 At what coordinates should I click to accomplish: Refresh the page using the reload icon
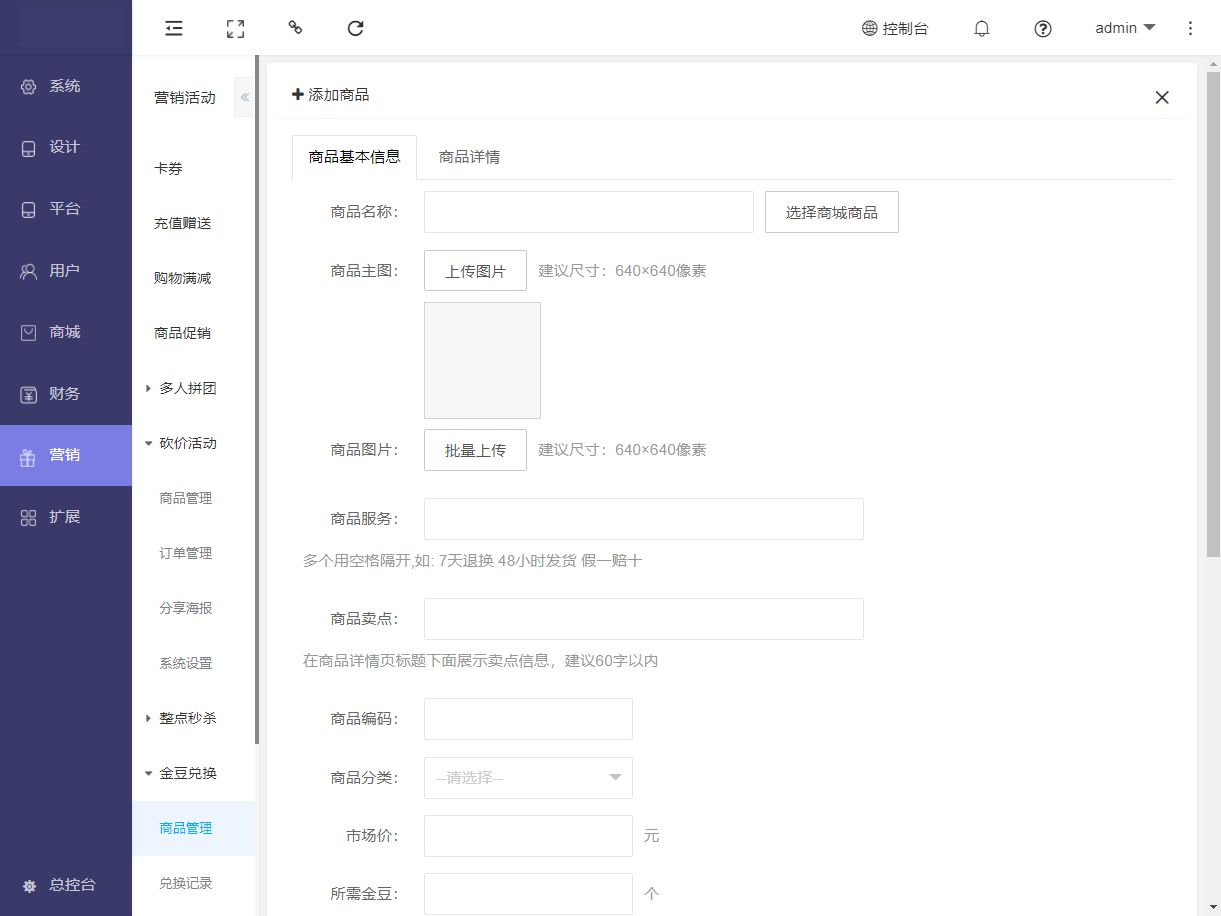(x=355, y=28)
